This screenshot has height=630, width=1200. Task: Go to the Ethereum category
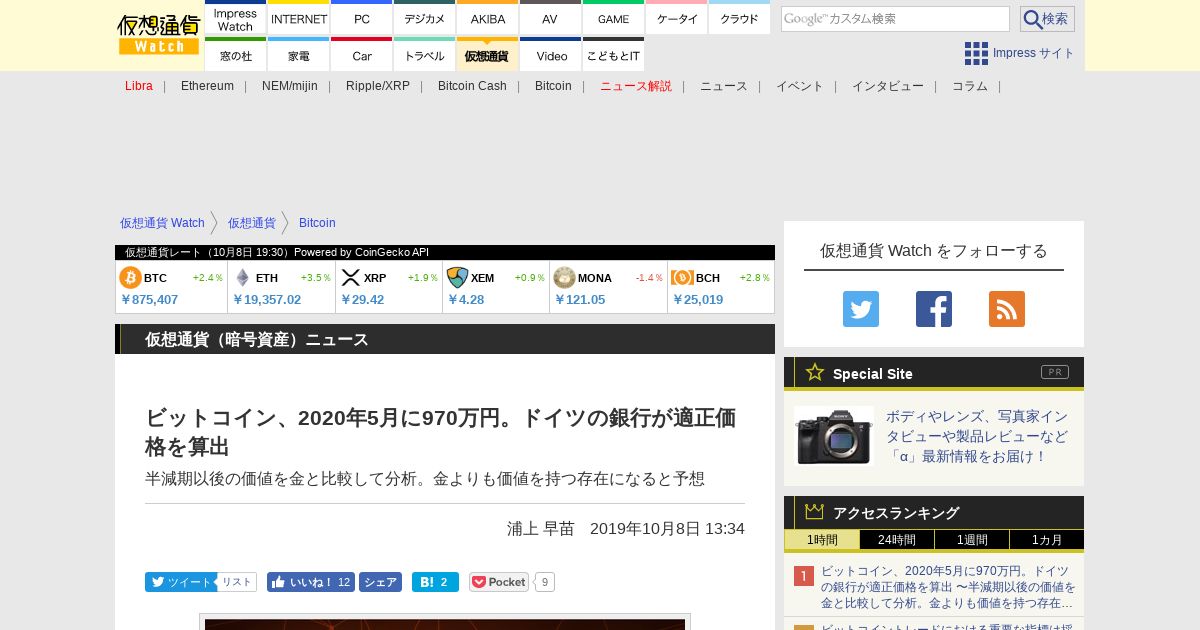coord(207,86)
